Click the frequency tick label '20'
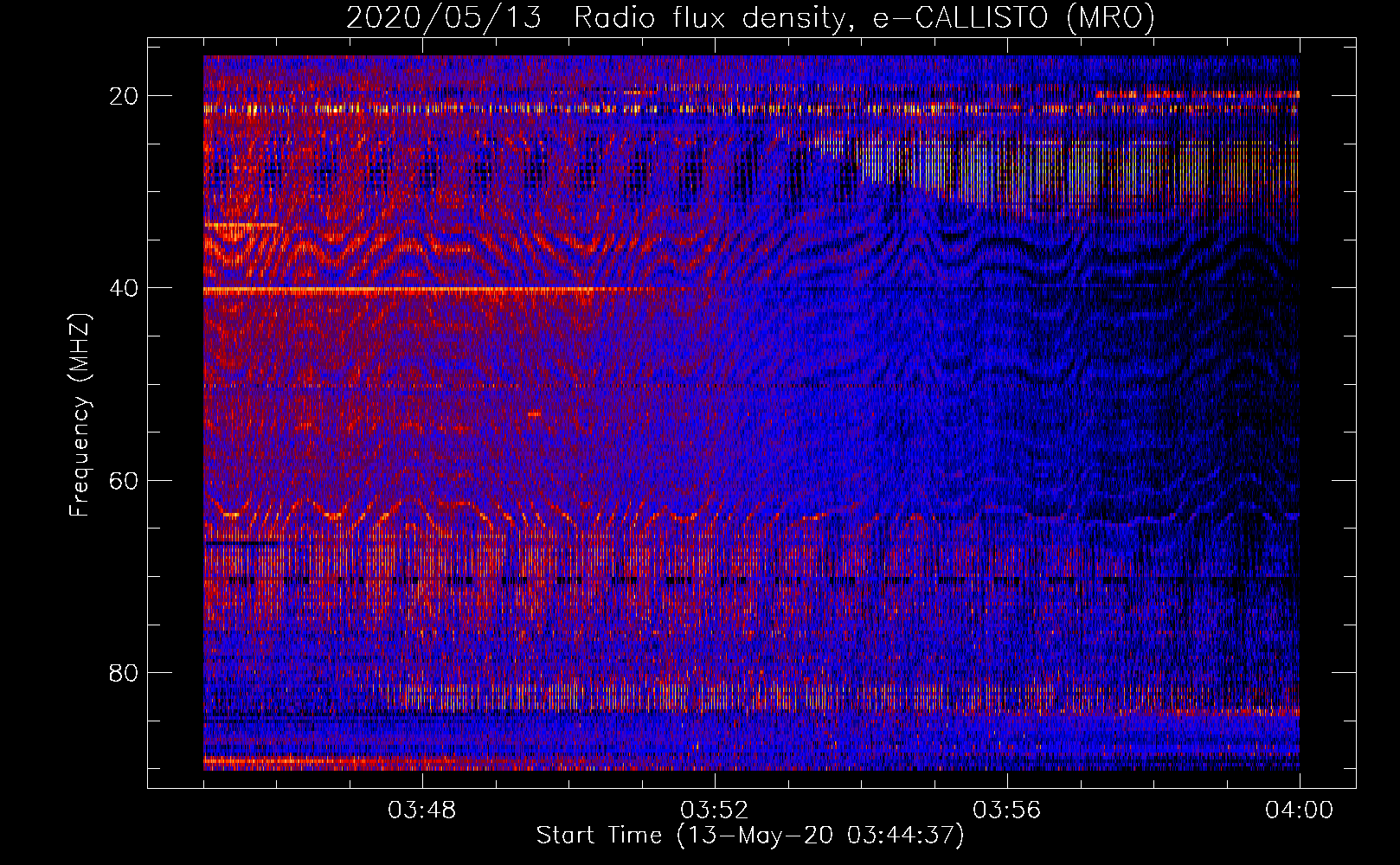 124,96
